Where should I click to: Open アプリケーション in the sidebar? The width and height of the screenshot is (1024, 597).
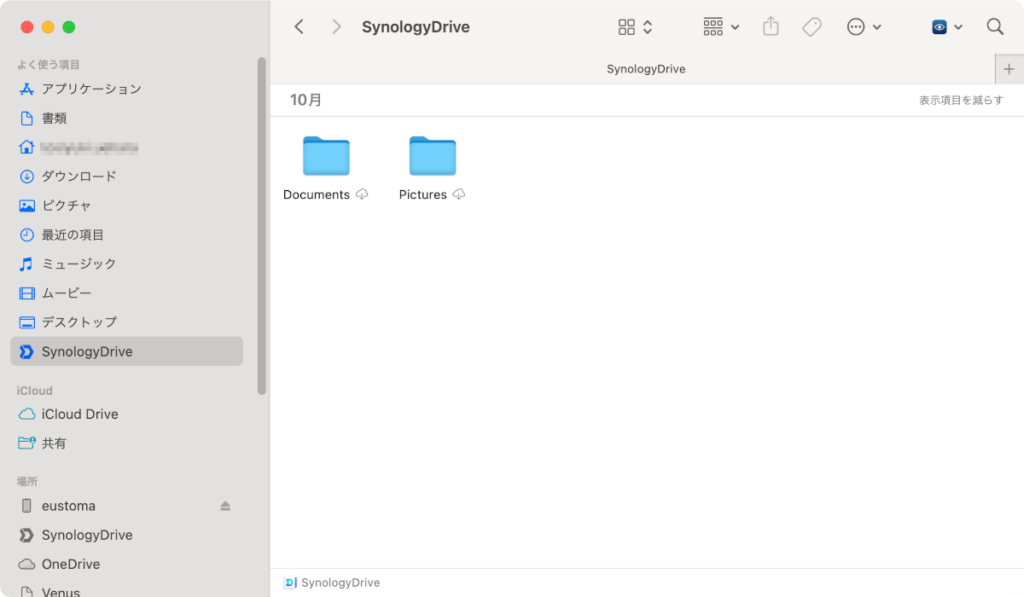[127, 89]
